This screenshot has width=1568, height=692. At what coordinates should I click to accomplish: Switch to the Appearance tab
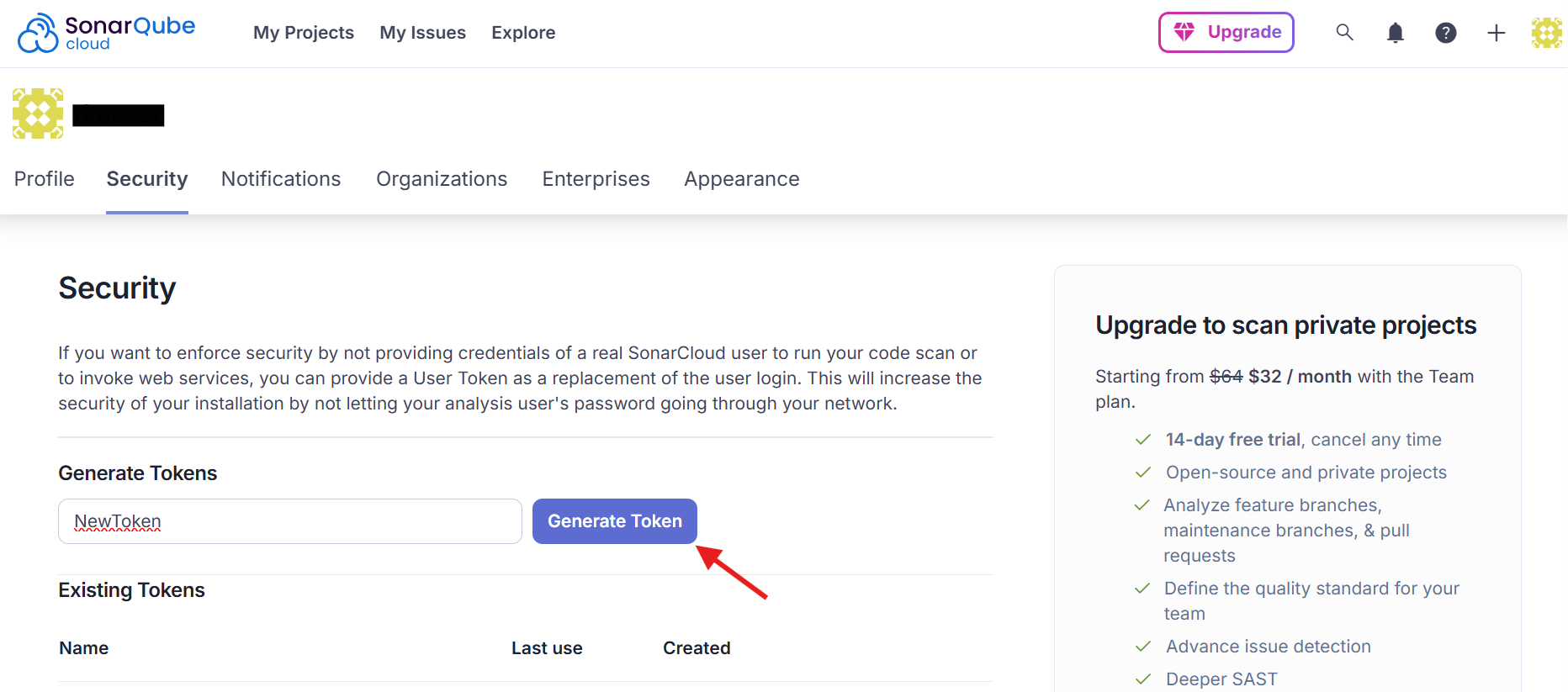(x=741, y=179)
